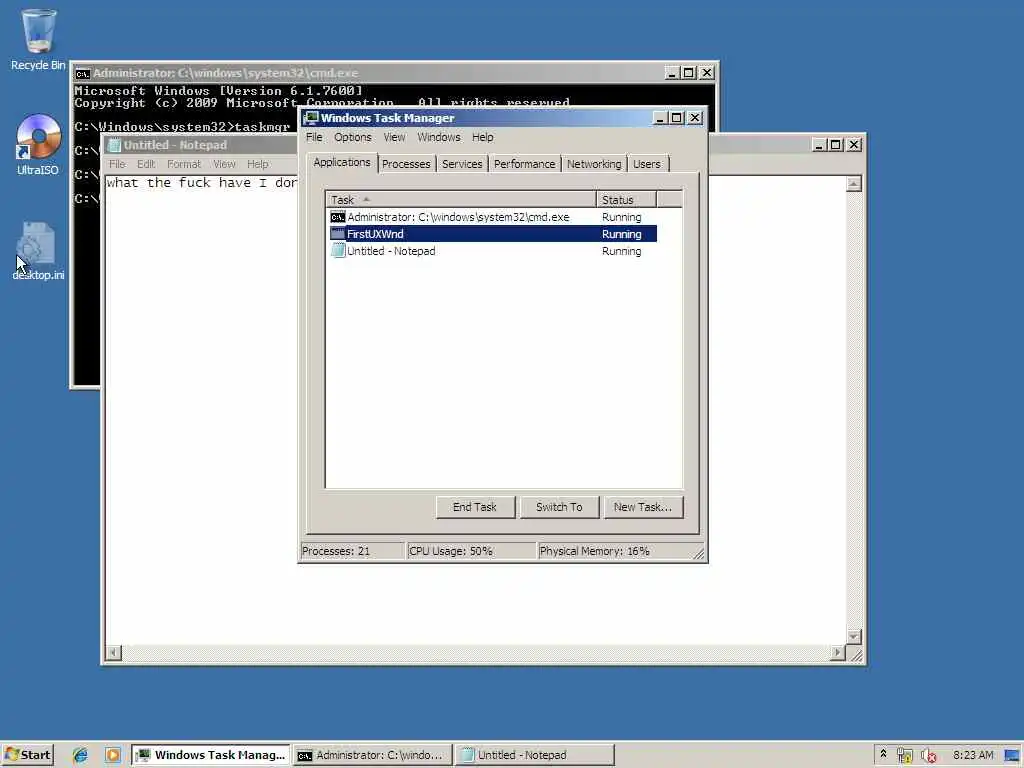Open Internet Explorer from the quick launch

pyautogui.click(x=80, y=755)
